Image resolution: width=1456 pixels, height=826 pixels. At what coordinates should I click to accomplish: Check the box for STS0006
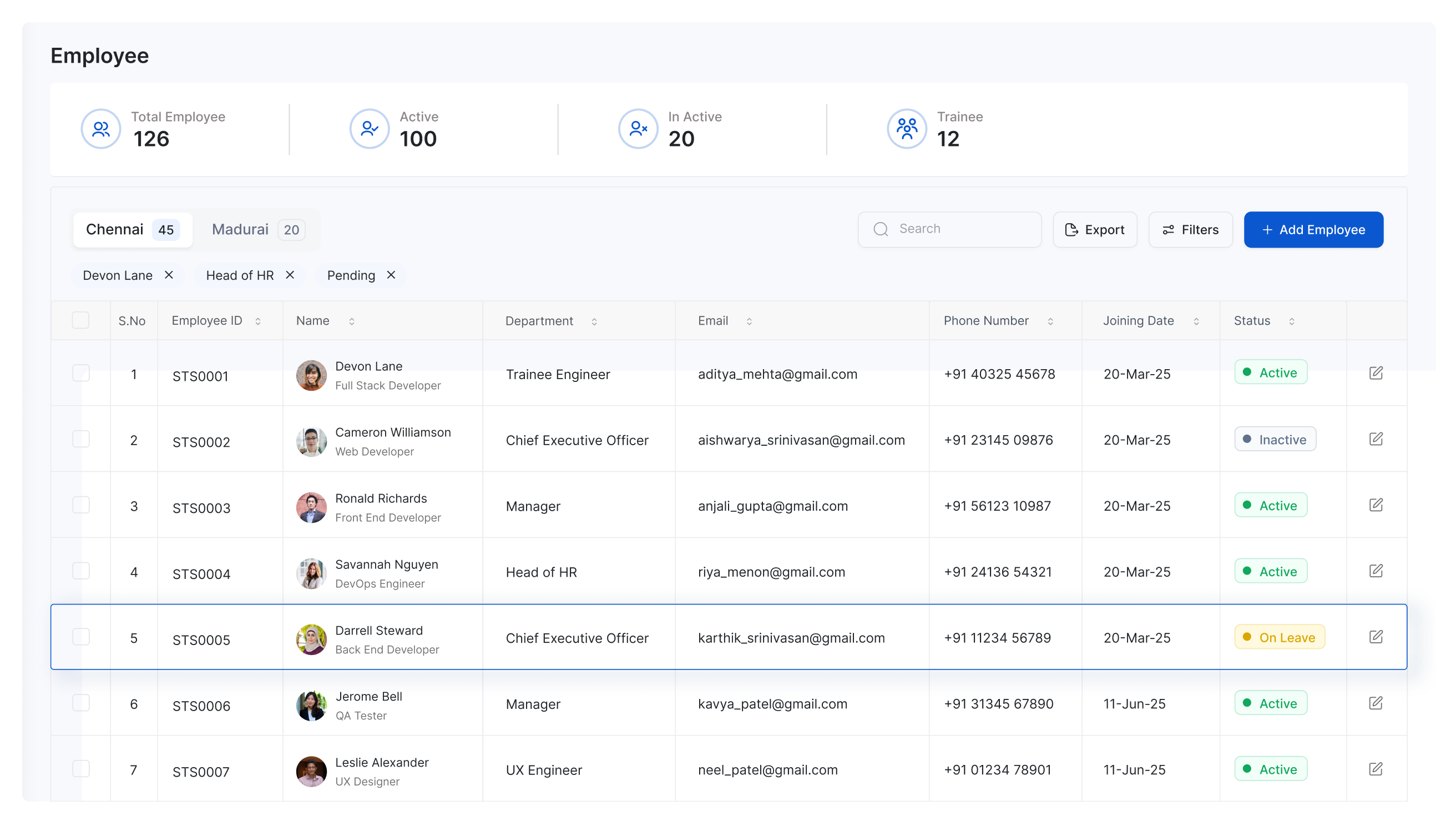point(80,703)
